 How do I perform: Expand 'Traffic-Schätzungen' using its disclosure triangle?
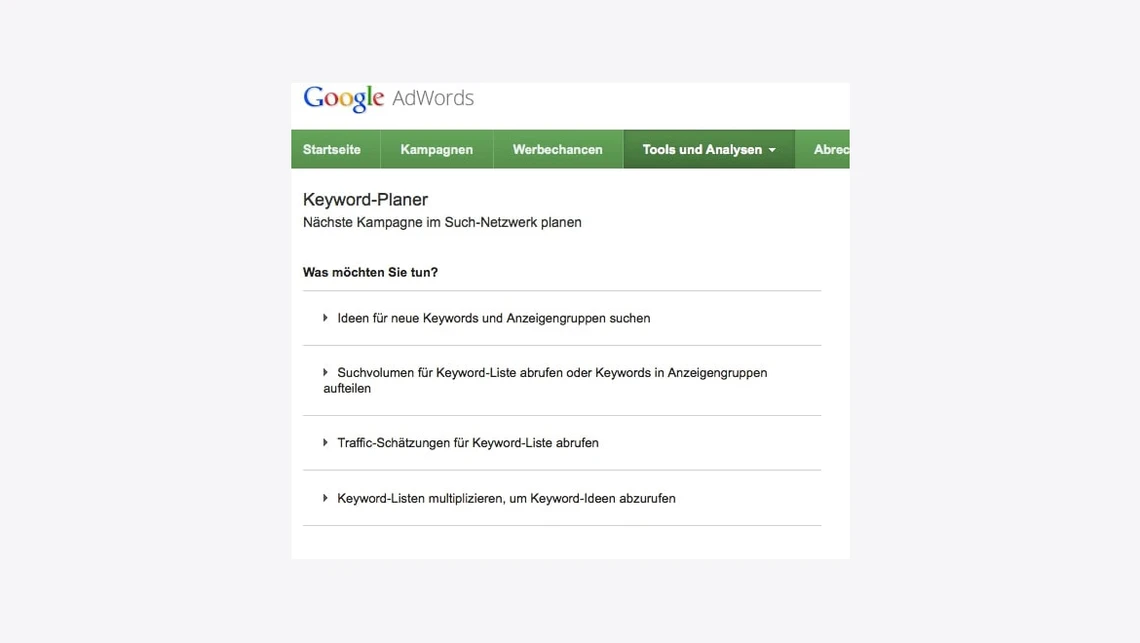point(325,442)
